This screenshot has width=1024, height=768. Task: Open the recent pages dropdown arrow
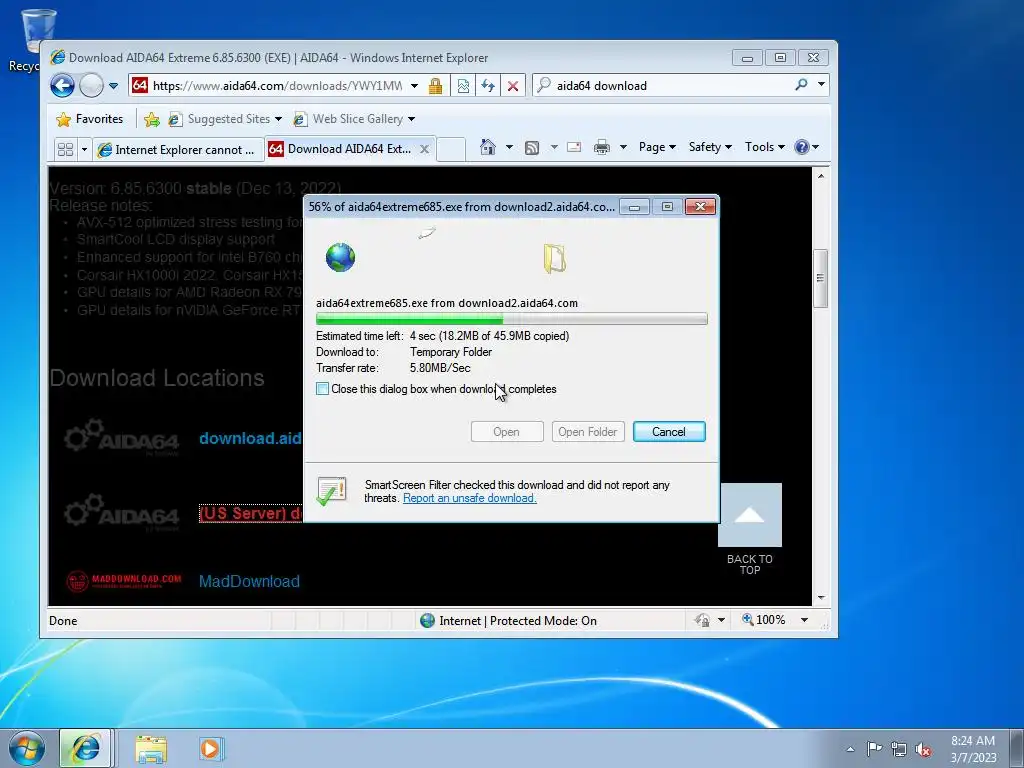click(113, 86)
